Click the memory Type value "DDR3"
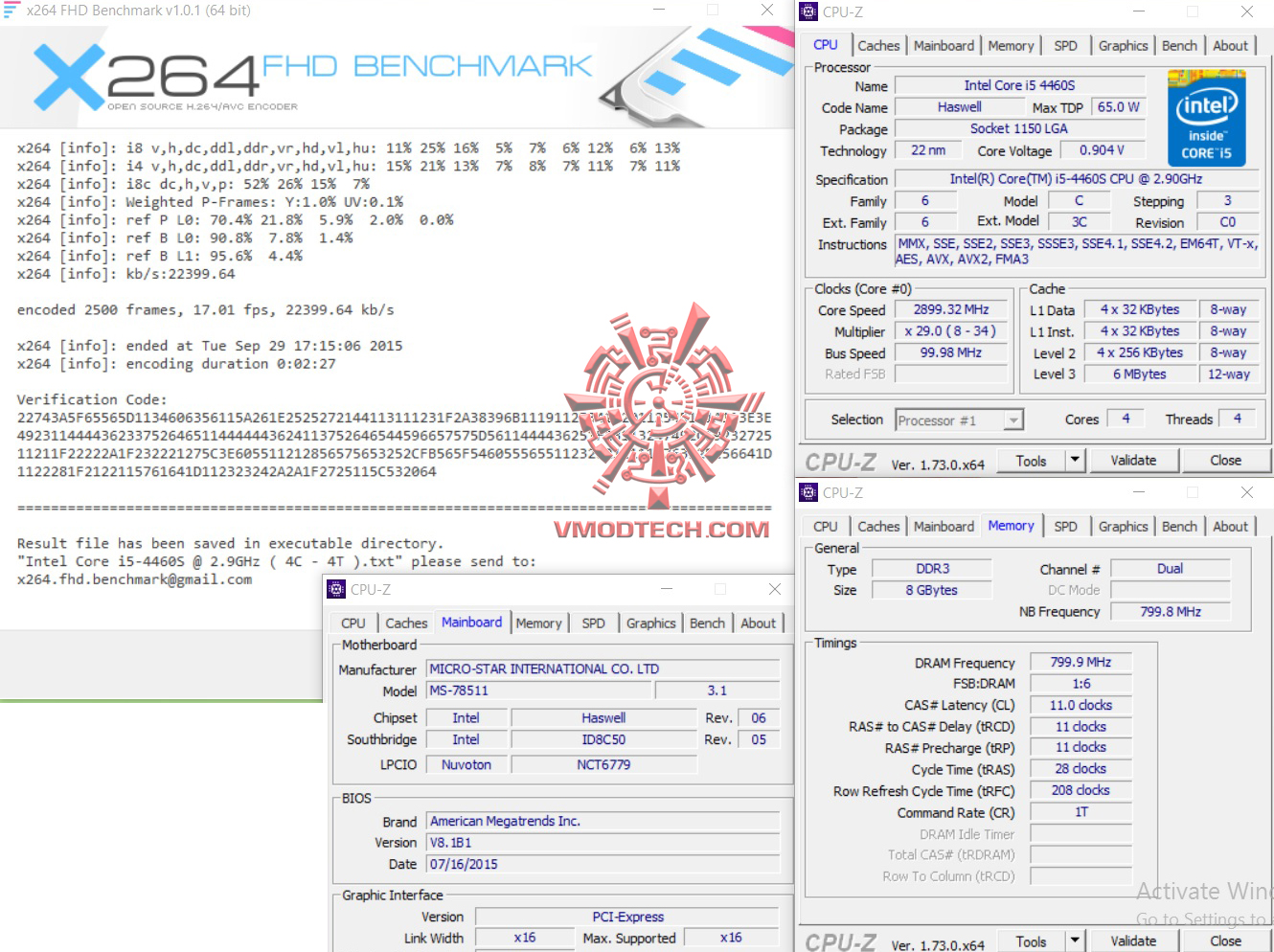The image size is (1274, 952). (932, 569)
